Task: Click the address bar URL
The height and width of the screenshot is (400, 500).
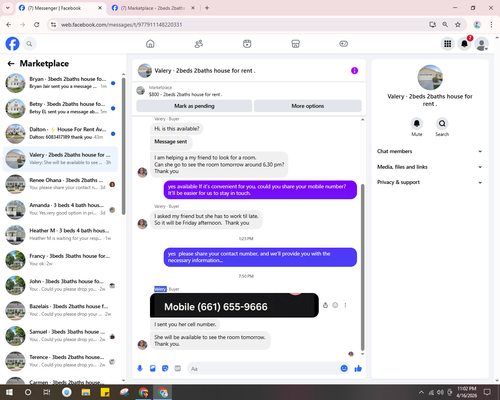Action: tap(121, 25)
